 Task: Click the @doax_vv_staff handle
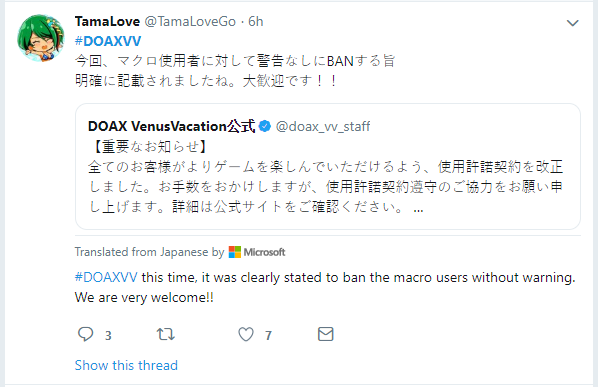coord(323,126)
